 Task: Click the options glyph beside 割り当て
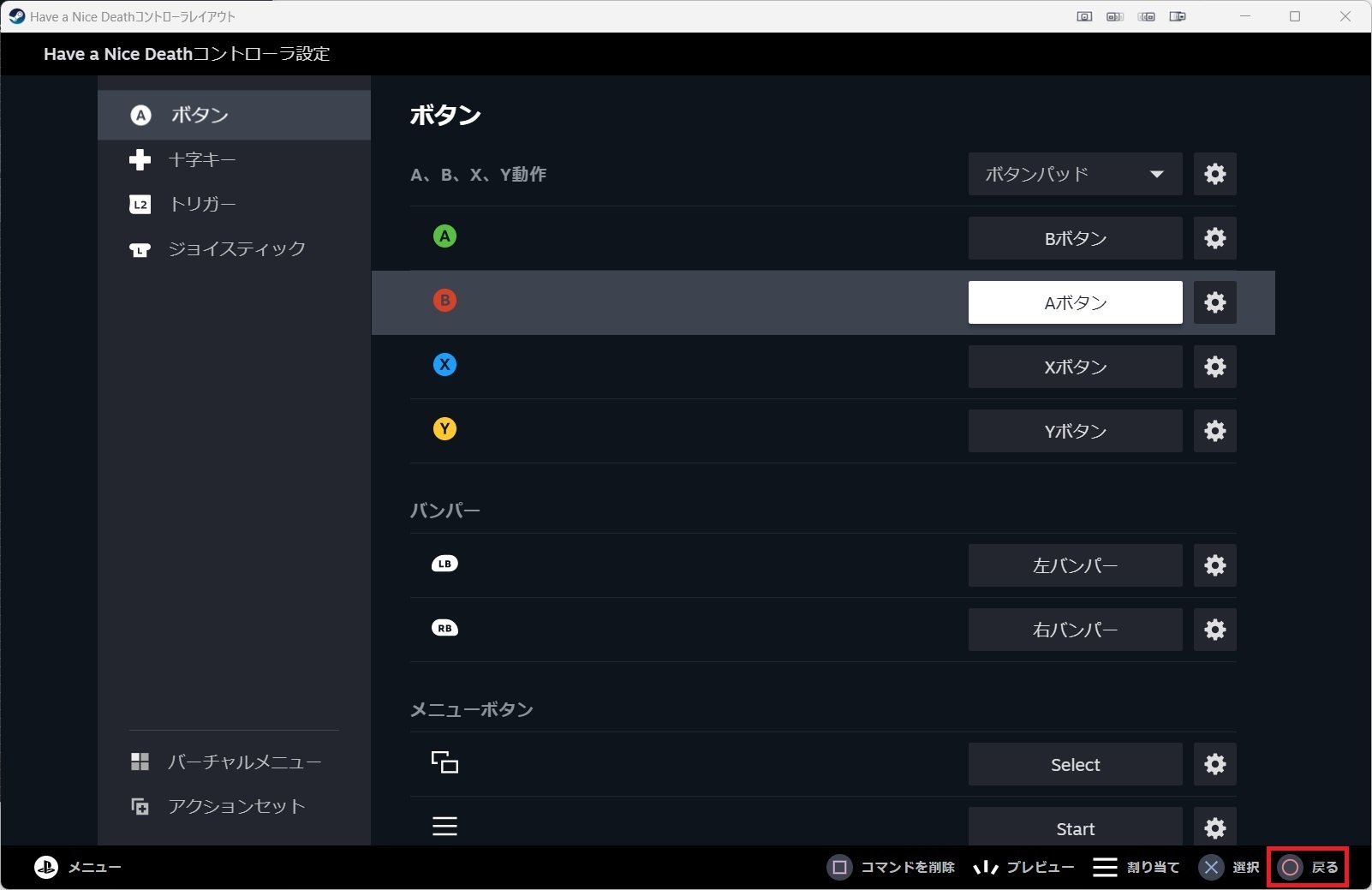1105,868
